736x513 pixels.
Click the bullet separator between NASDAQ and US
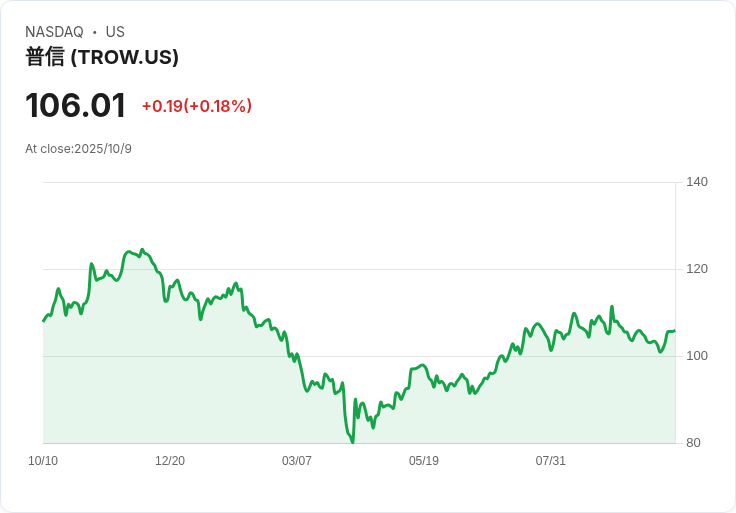pos(94,32)
